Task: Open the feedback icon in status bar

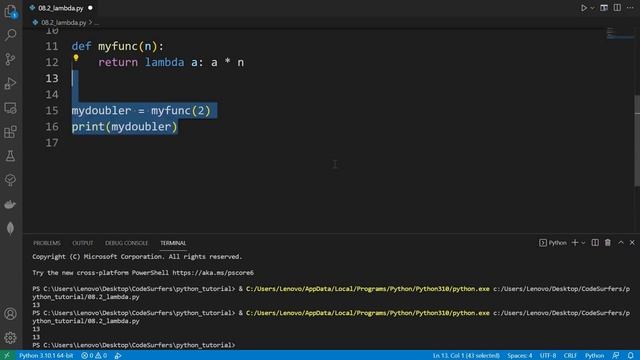Action: (616, 356)
